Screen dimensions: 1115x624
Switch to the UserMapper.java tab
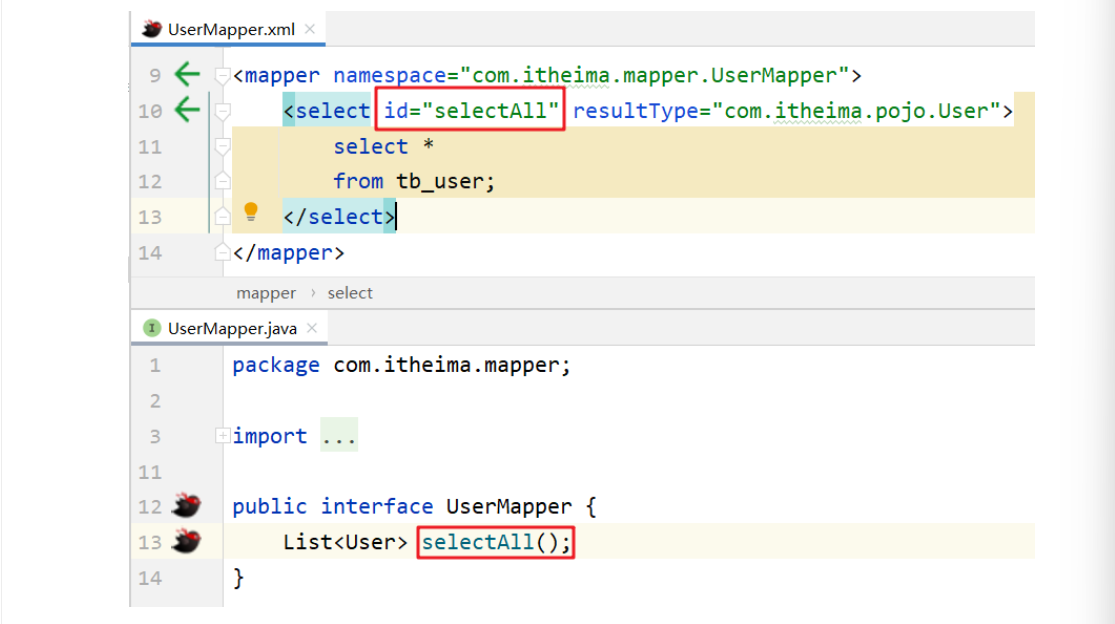pyautogui.click(x=229, y=328)
